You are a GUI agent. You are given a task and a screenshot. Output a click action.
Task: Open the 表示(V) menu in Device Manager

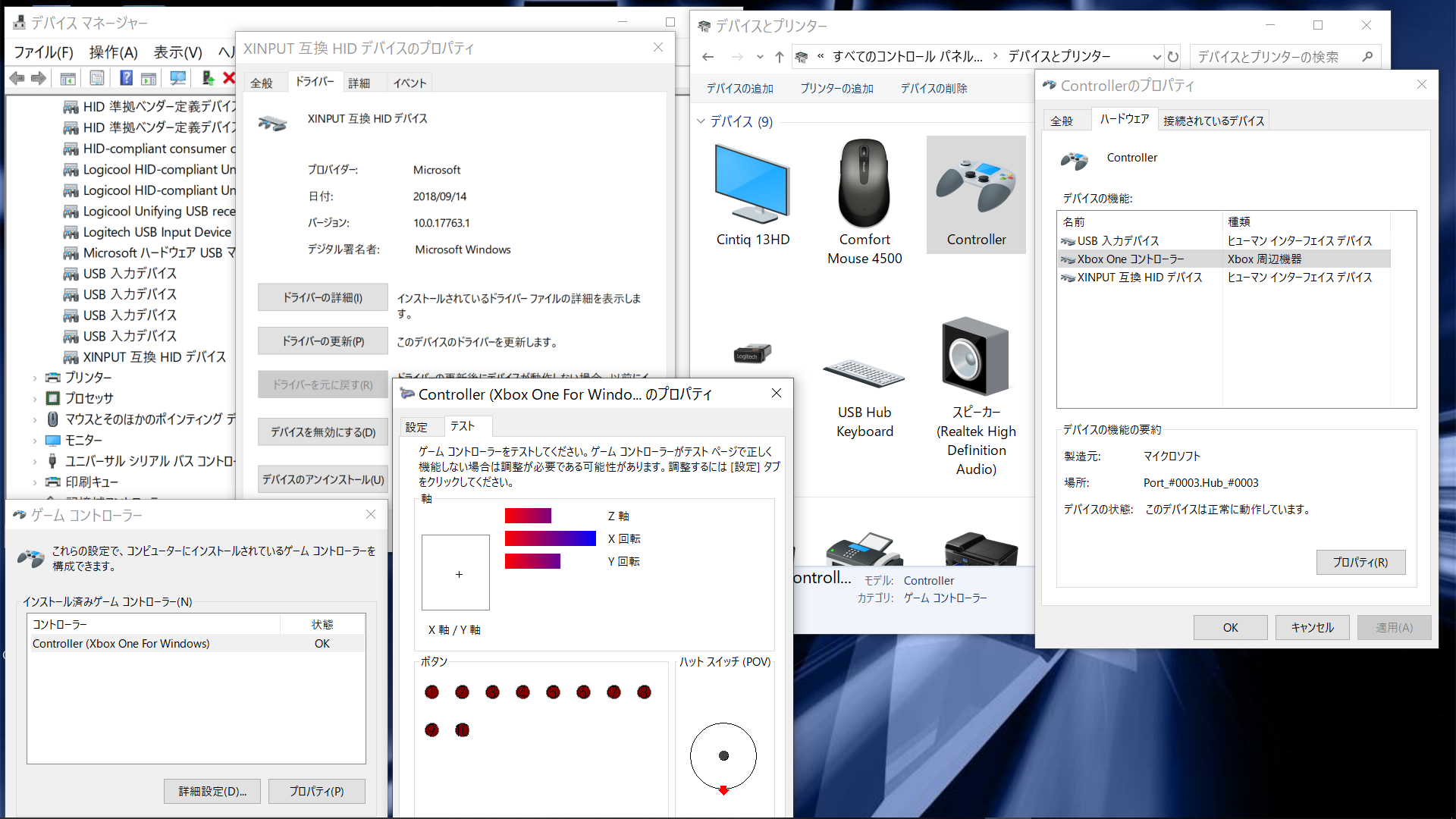178,52
